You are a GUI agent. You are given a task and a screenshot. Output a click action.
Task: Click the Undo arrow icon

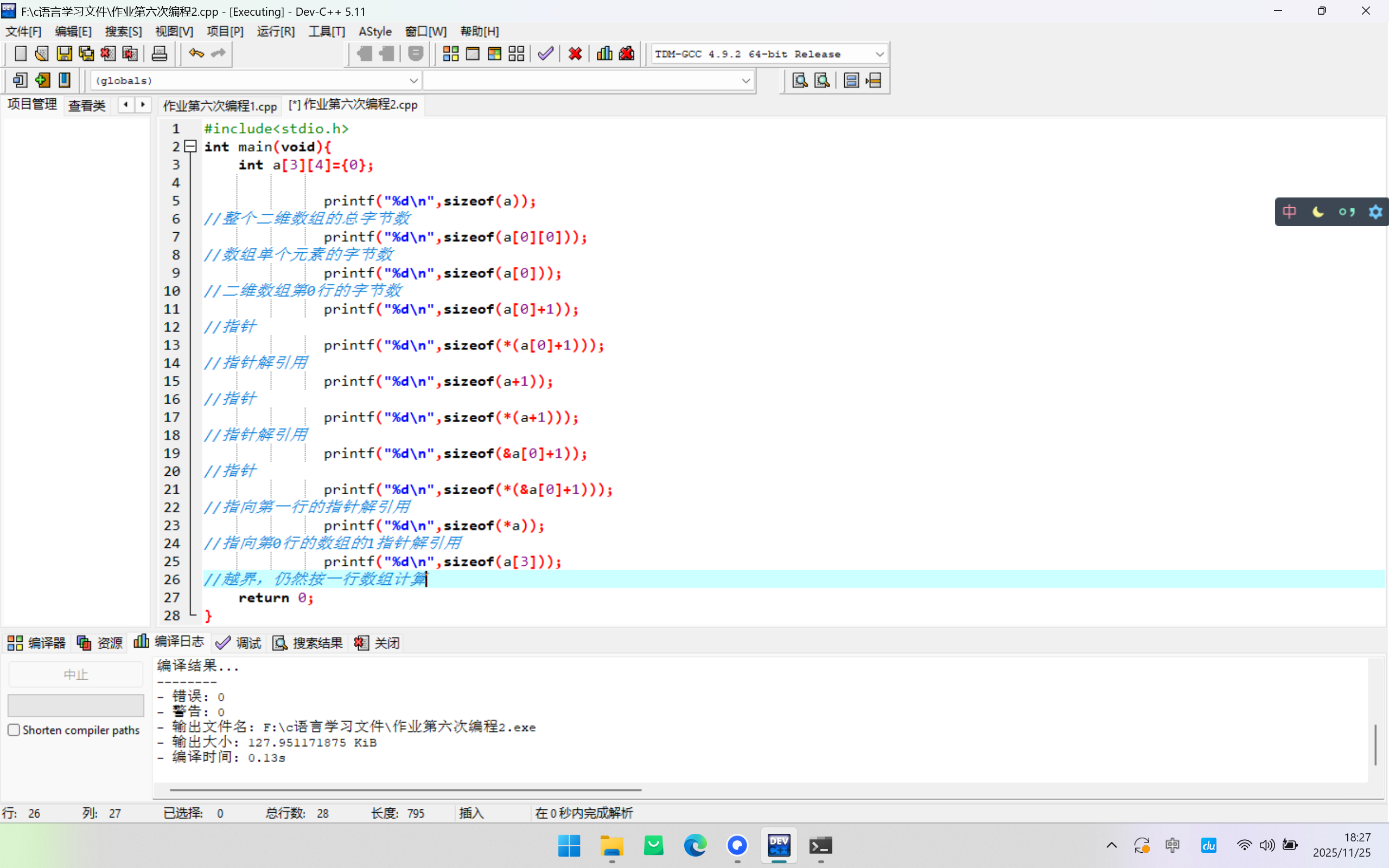click(x=196, y=53)
